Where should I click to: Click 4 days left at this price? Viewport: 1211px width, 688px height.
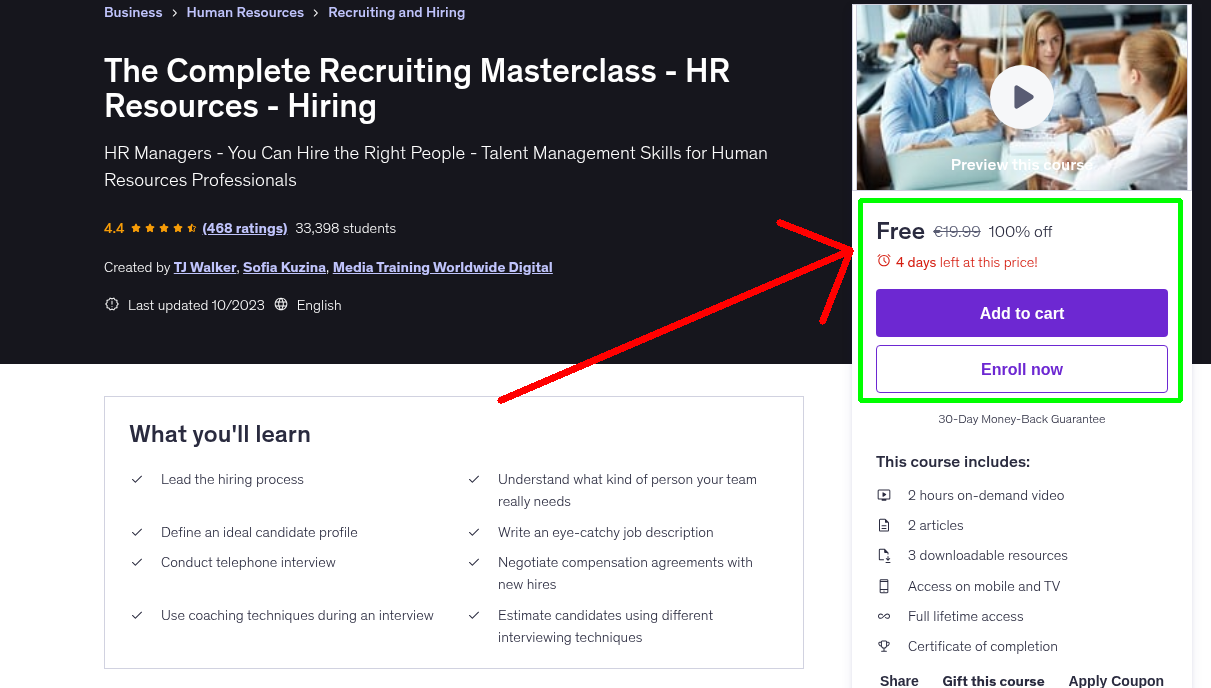[x=967, y=262]
